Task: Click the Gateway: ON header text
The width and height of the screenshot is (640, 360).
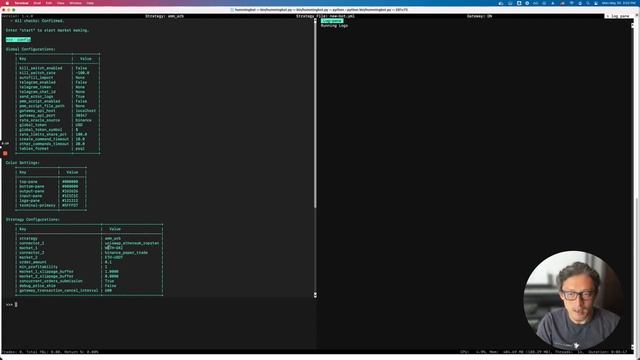Action: (x=479, y=16)
